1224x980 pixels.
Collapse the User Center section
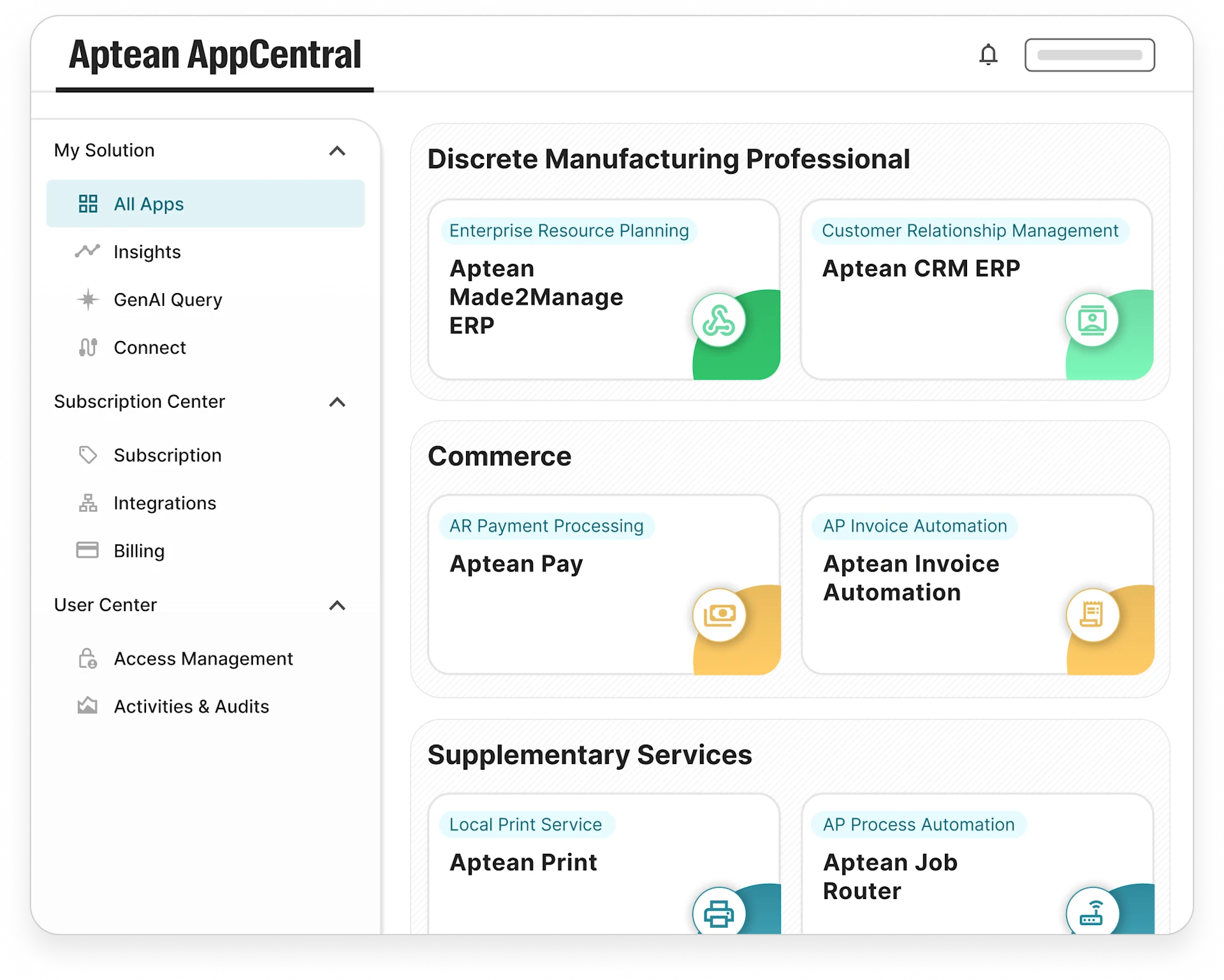pyautogui.click(x=337, y=605)
